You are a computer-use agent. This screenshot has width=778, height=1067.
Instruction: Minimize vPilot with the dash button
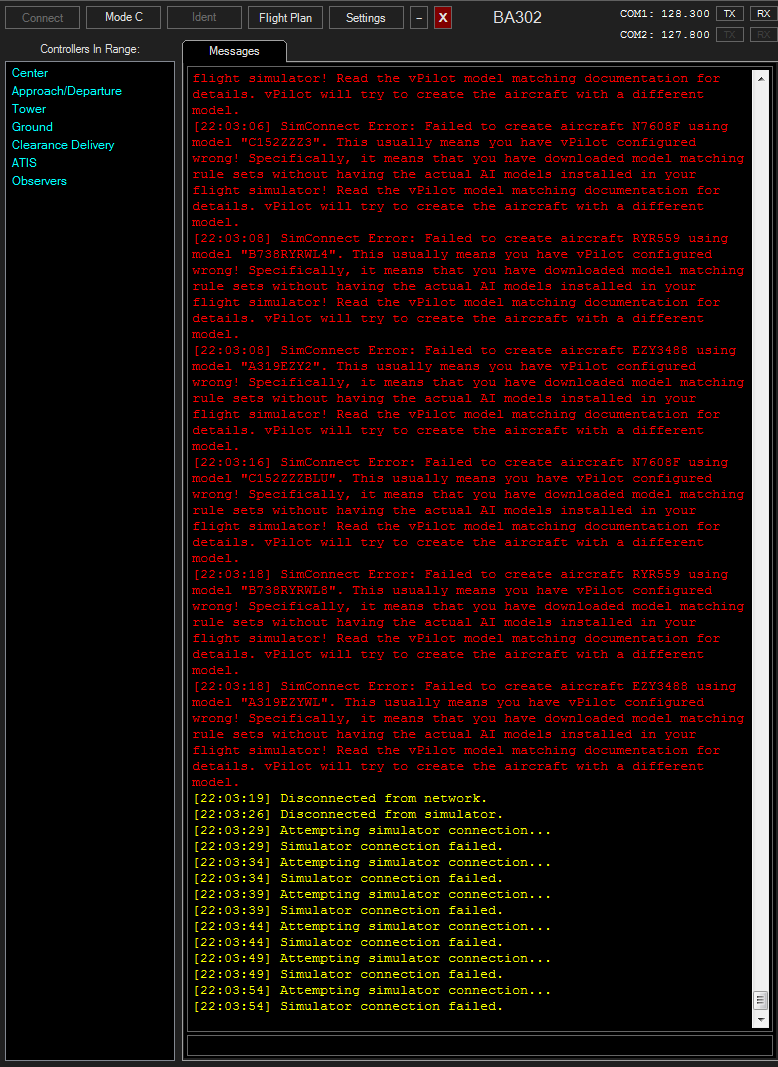(x=419, y=18)
